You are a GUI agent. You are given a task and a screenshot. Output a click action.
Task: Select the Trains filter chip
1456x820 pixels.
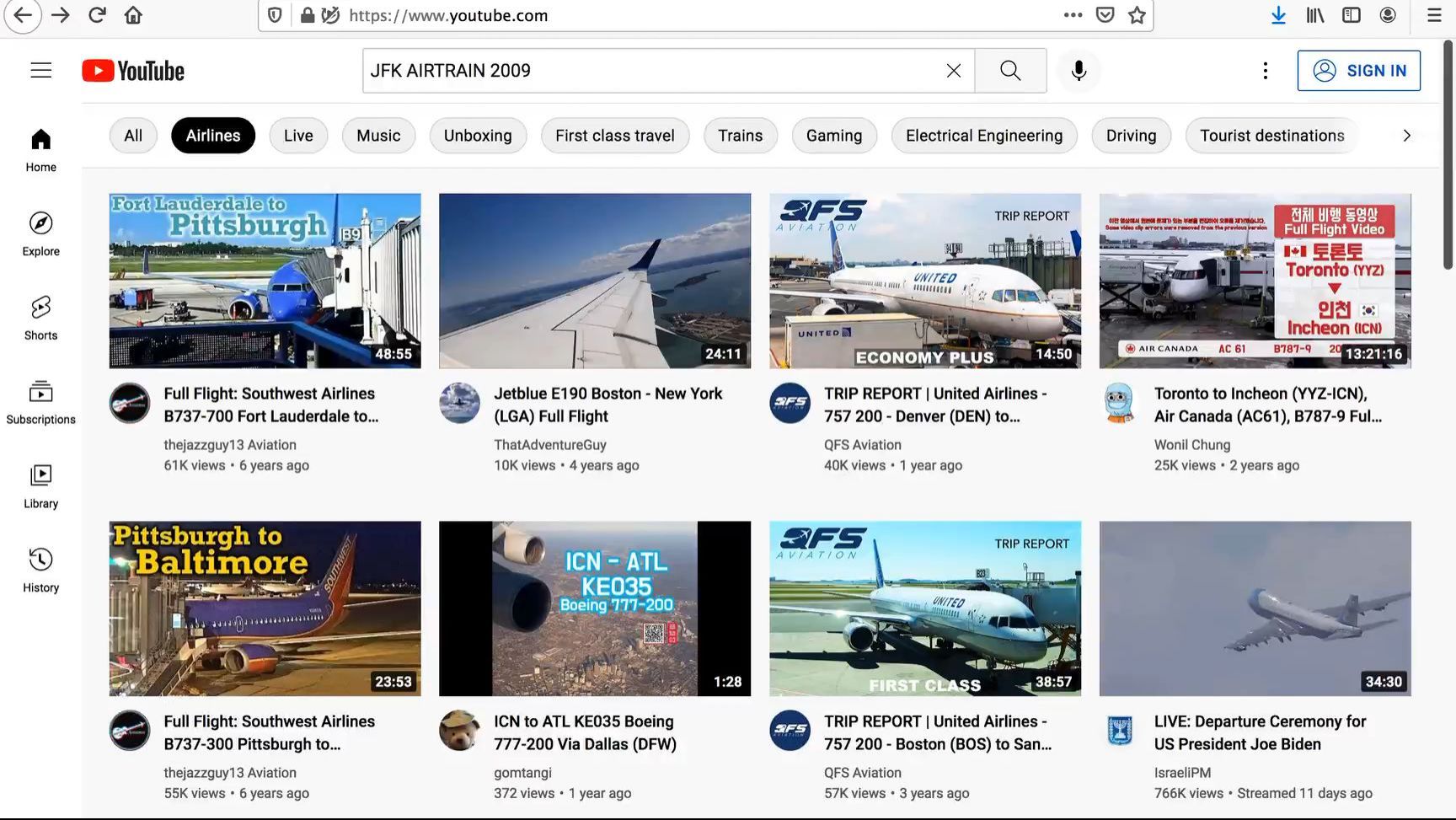[740, 136]
